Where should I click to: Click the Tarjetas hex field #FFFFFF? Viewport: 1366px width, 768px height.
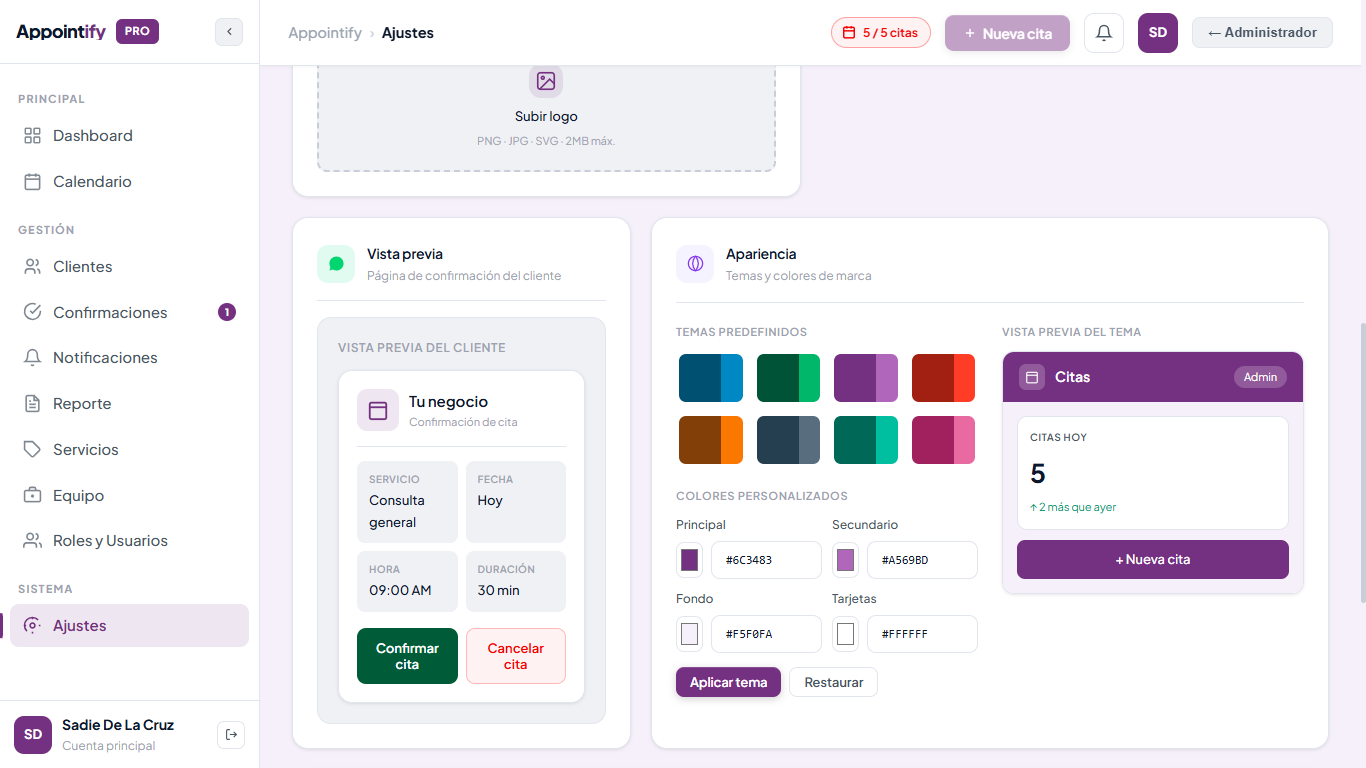pos(922,634)
